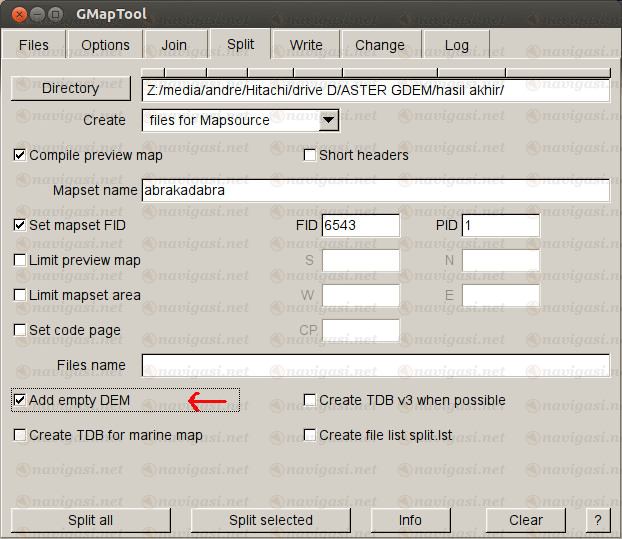The image size is (622, 539).
Task: Go to the Change tab
Action: (x=379, y=45)
